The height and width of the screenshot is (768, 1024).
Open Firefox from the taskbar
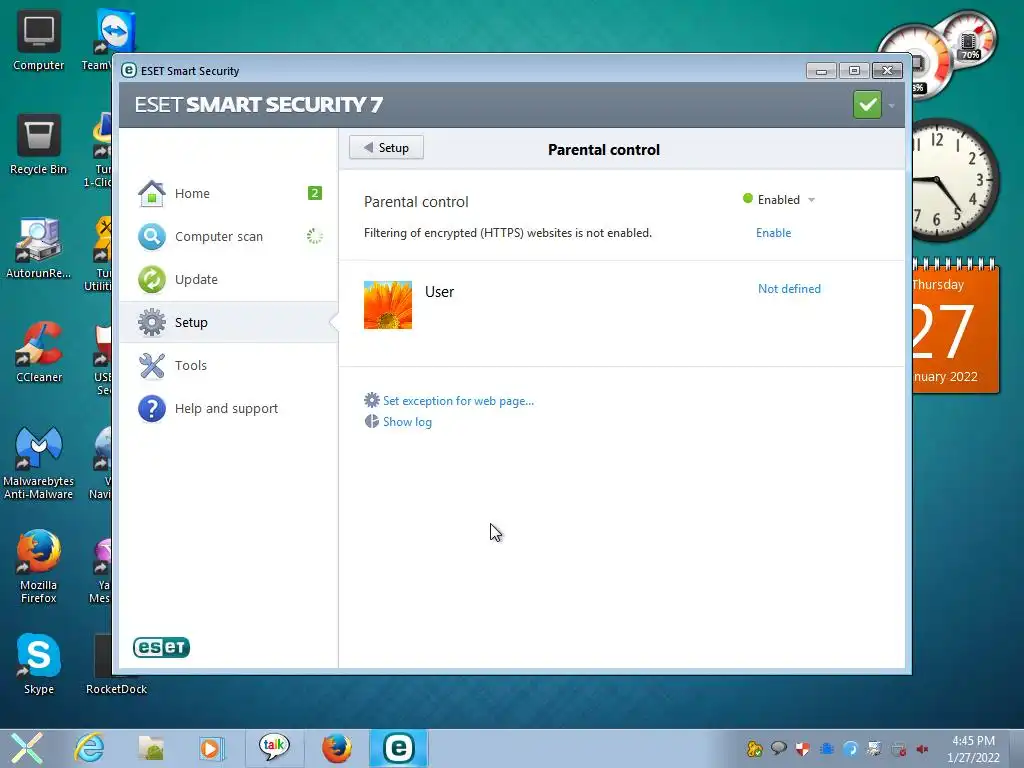tap(337, 748)
